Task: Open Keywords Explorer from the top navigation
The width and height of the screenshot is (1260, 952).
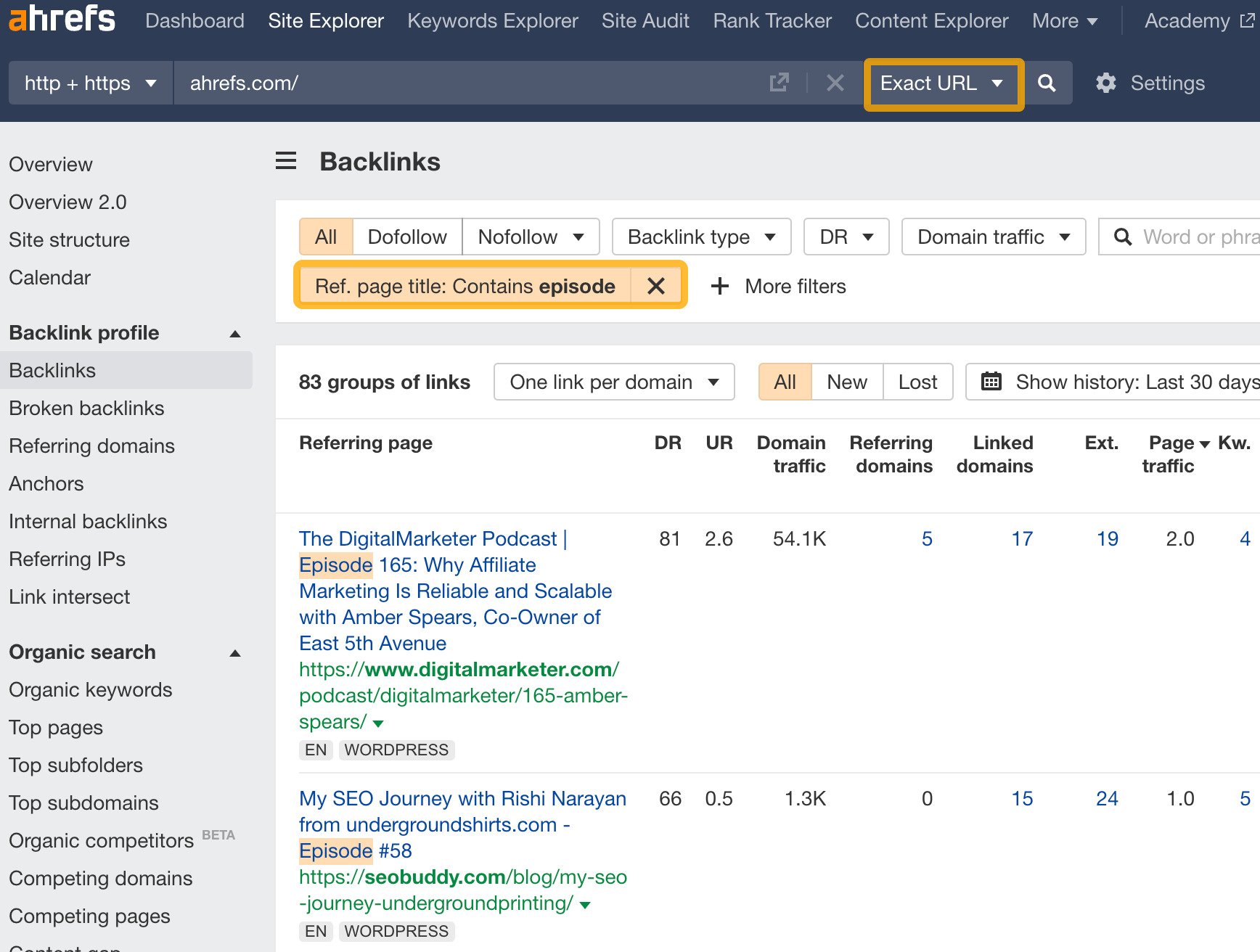Action: coord(492,20)
